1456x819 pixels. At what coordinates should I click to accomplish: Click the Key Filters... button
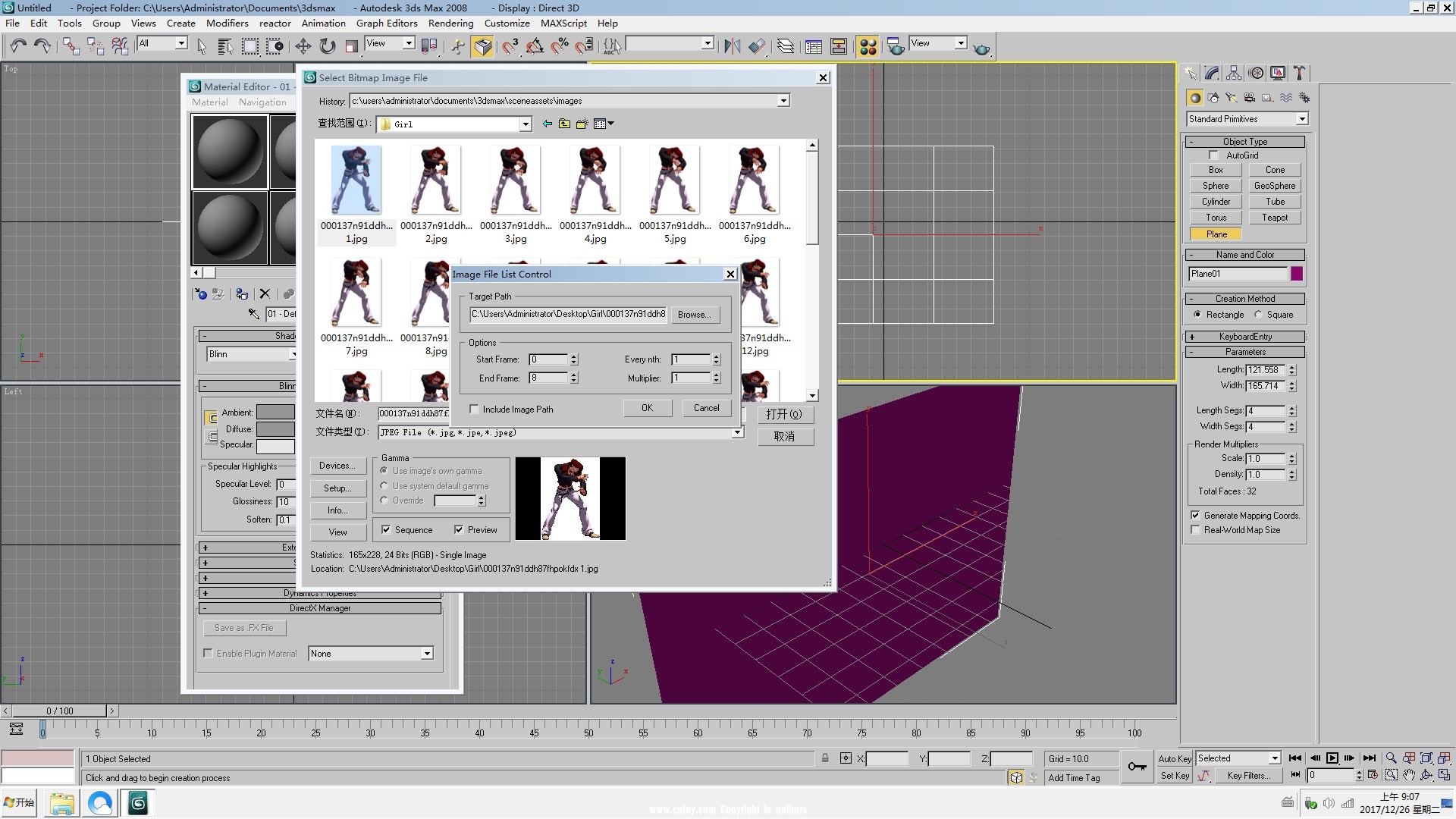point(1248,775)
